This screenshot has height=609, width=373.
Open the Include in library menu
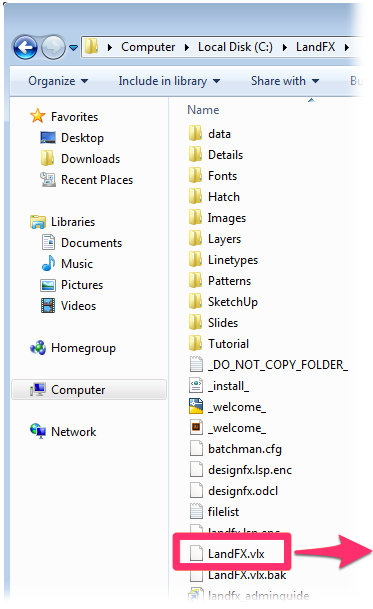(x=169, y=81)
